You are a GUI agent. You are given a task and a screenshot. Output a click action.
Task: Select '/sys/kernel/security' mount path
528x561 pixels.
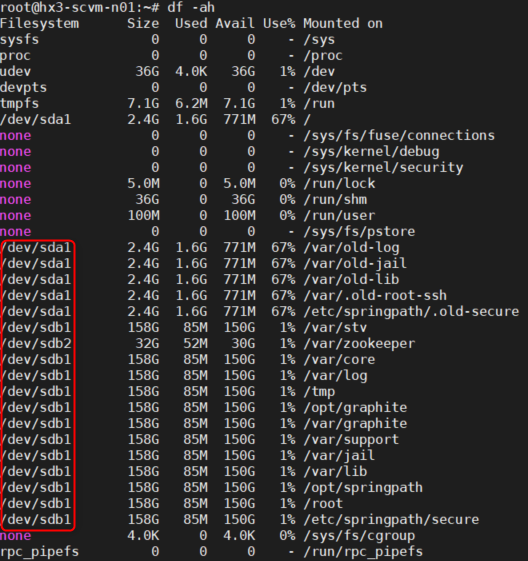pyautogui.click(x=383, y=168)
